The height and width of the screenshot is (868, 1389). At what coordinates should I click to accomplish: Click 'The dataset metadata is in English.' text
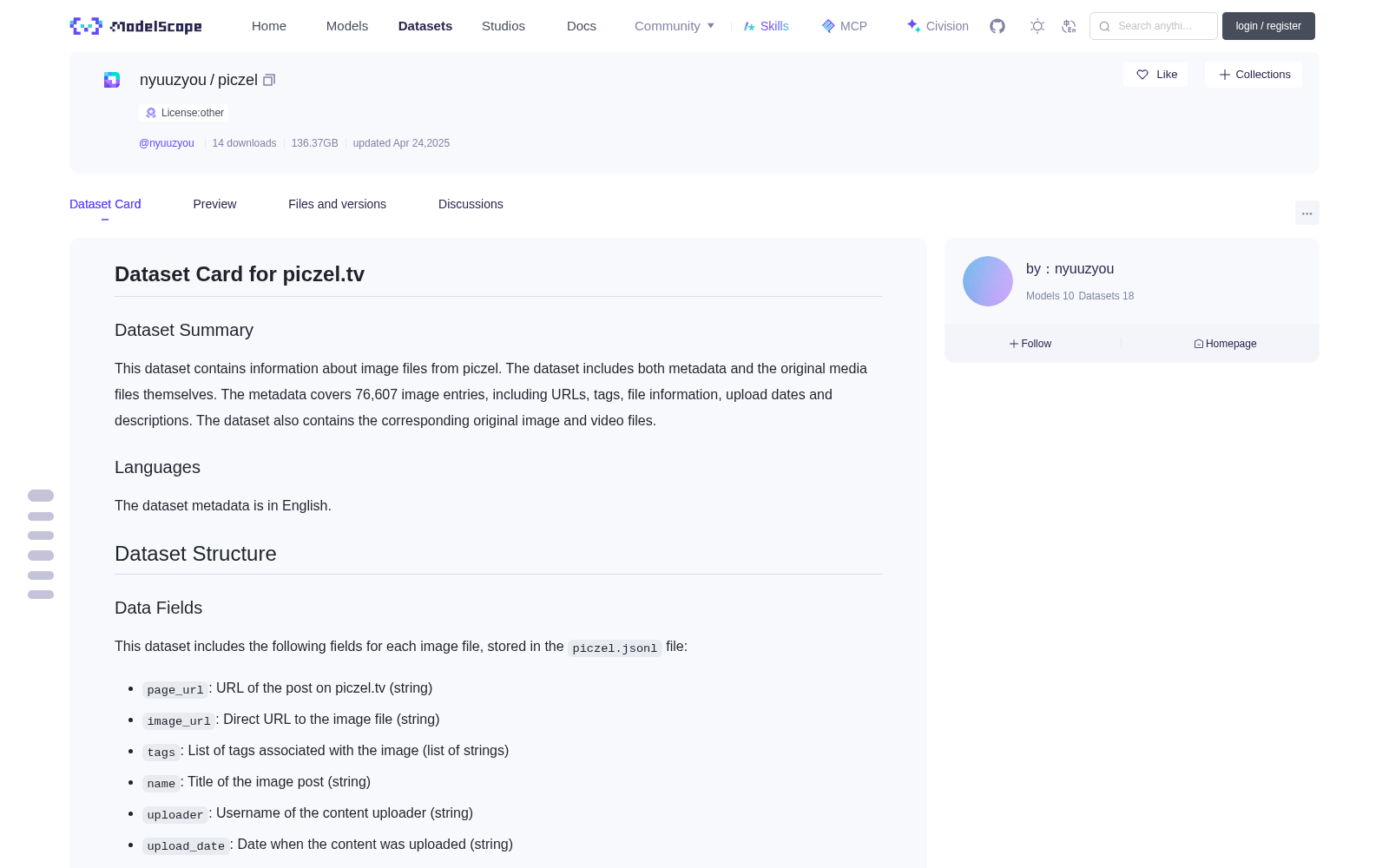click(223, 505)
